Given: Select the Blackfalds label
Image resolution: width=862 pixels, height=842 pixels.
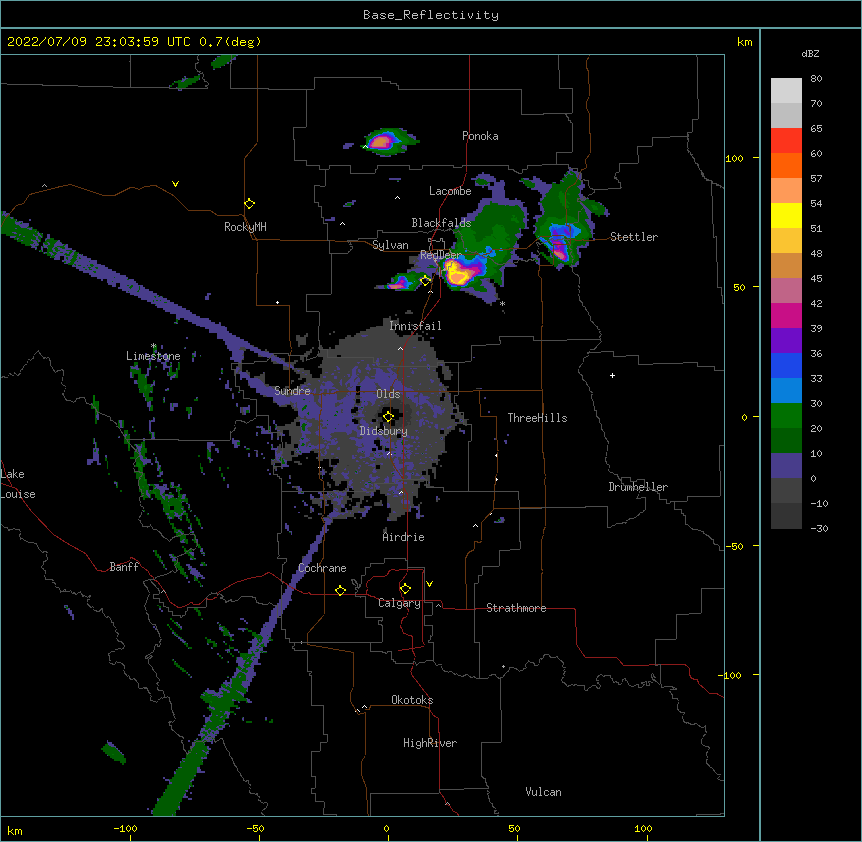Looking at the screenshot, I should [x=441, y=223].
